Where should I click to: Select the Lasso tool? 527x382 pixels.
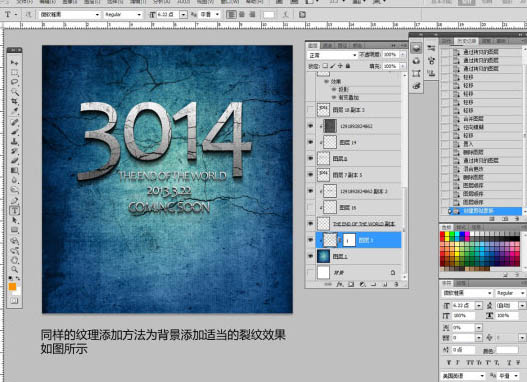click(14, 82)
